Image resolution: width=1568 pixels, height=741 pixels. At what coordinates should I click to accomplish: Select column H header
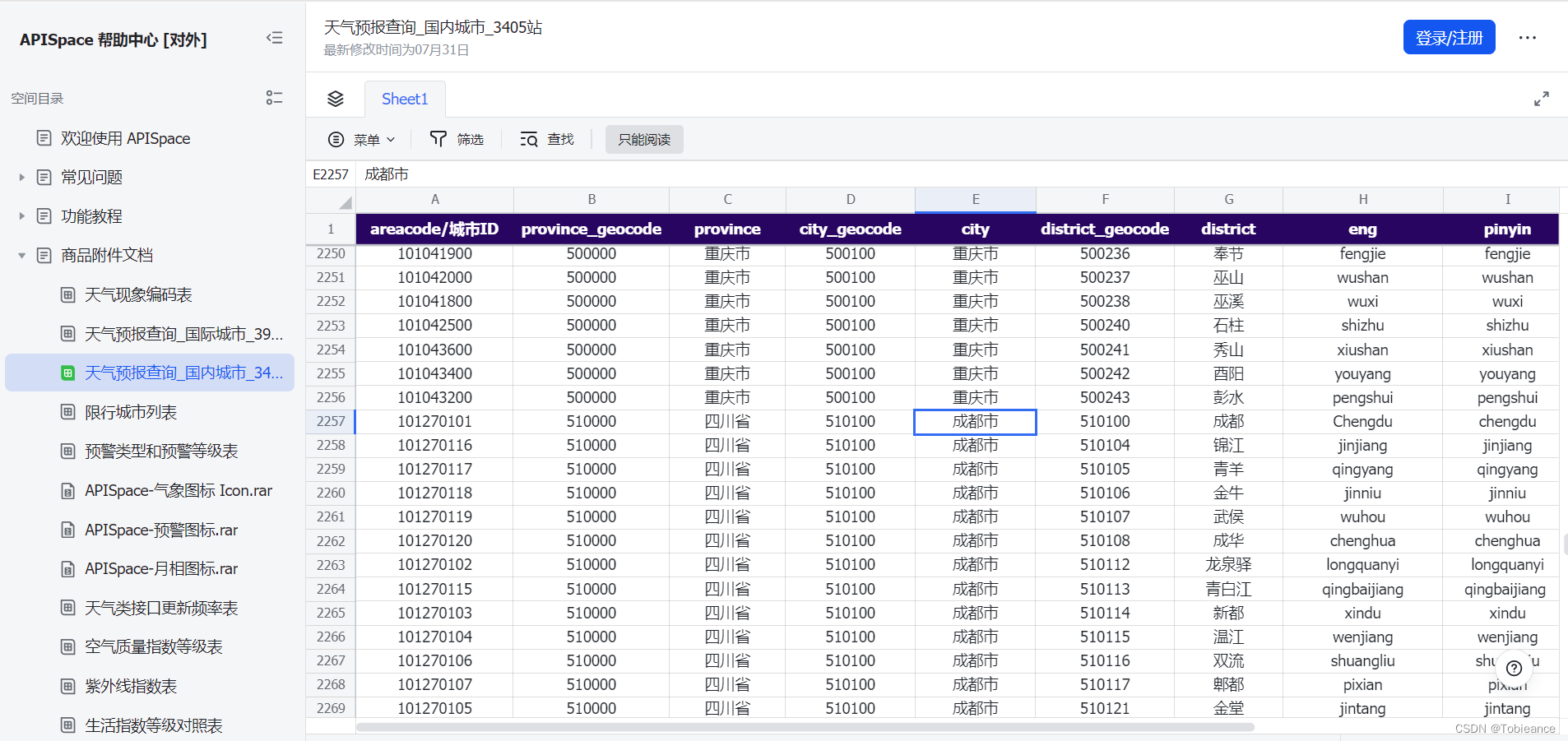click(1363, 200)
